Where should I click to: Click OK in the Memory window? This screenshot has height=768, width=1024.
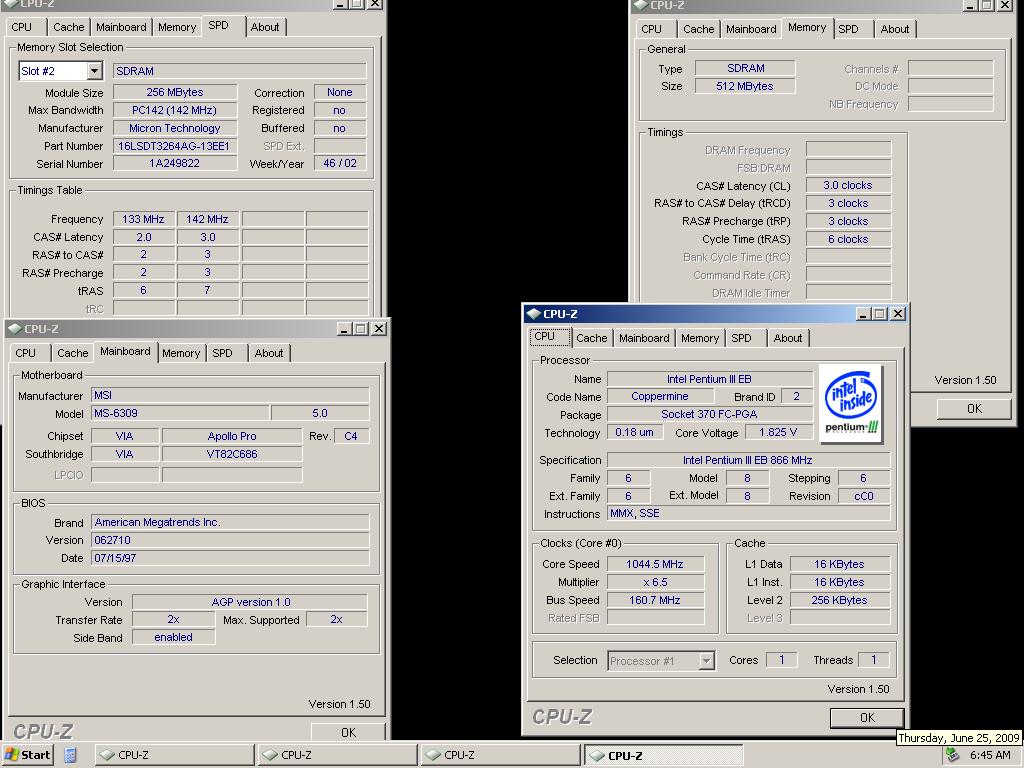(974, 409)
